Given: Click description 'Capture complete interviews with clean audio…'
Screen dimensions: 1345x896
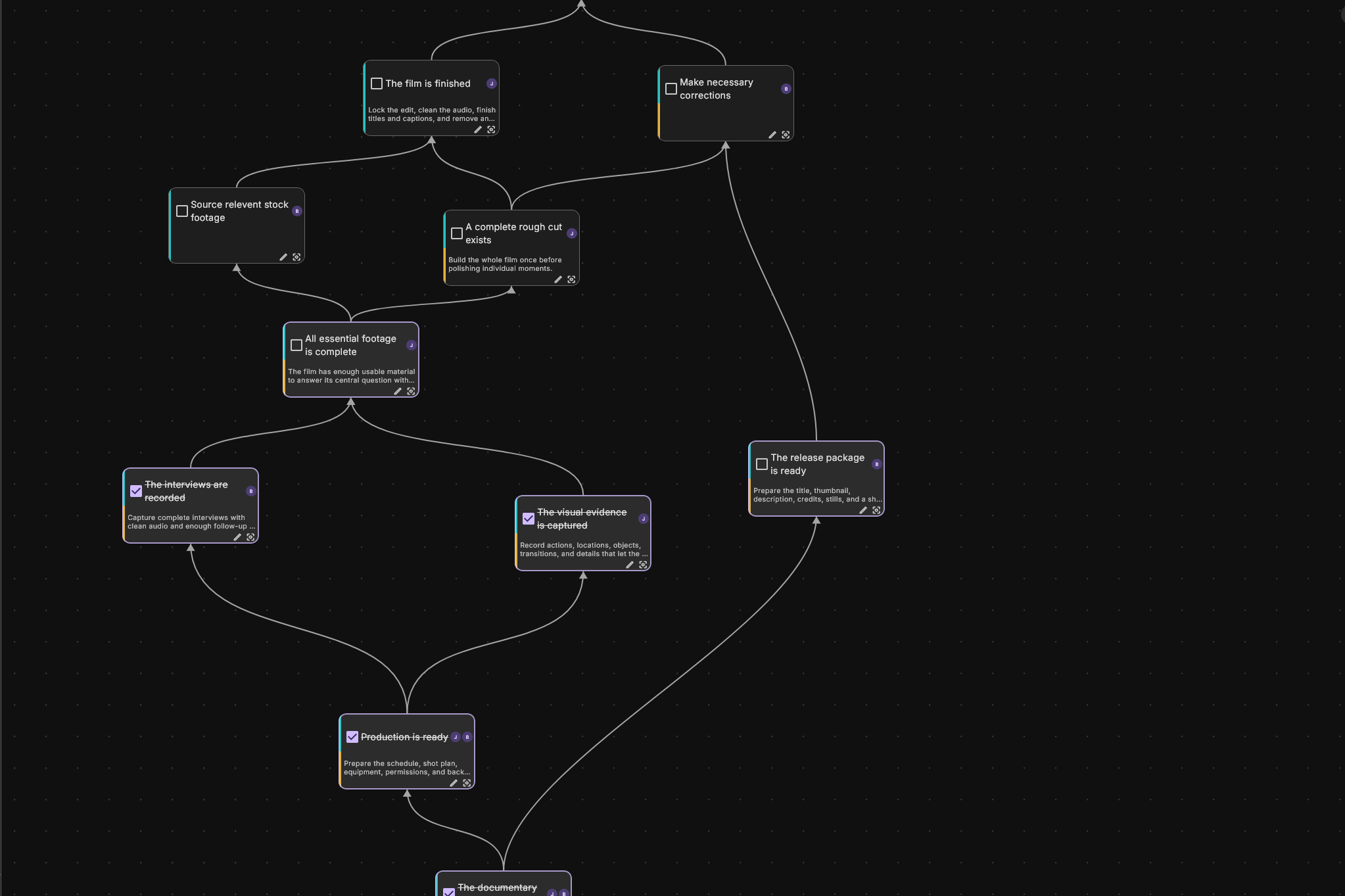Looking at the screenshot, I should point(191,522).
